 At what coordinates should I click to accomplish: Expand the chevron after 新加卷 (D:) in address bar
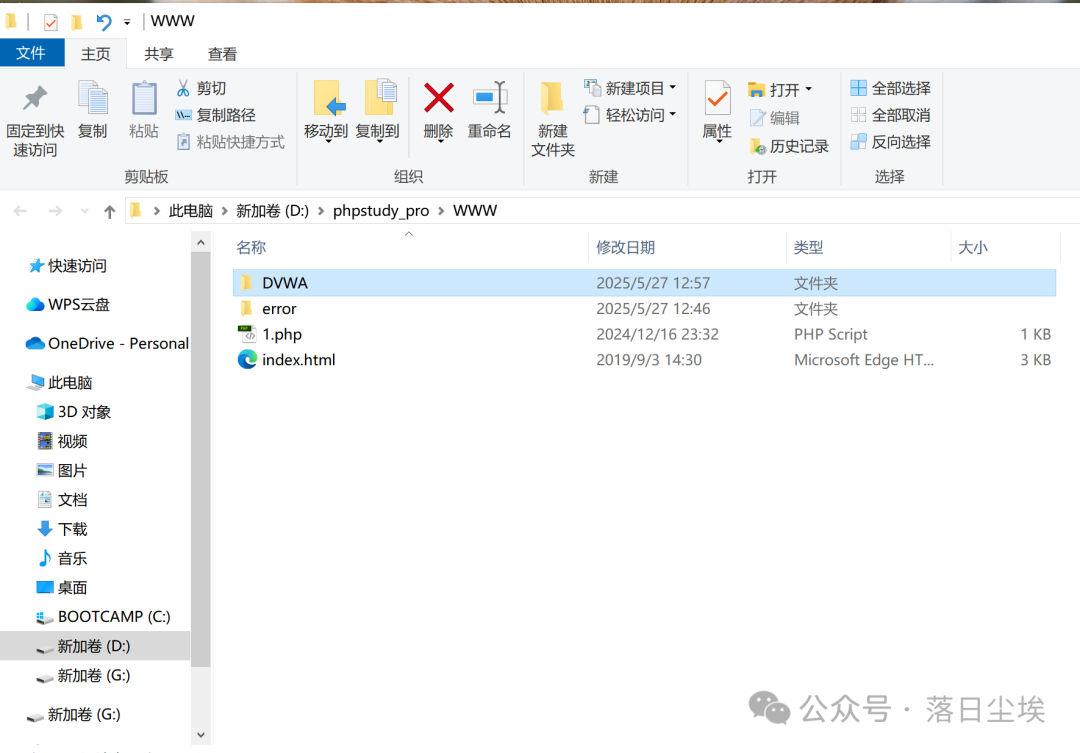click(x=321, y=211)
